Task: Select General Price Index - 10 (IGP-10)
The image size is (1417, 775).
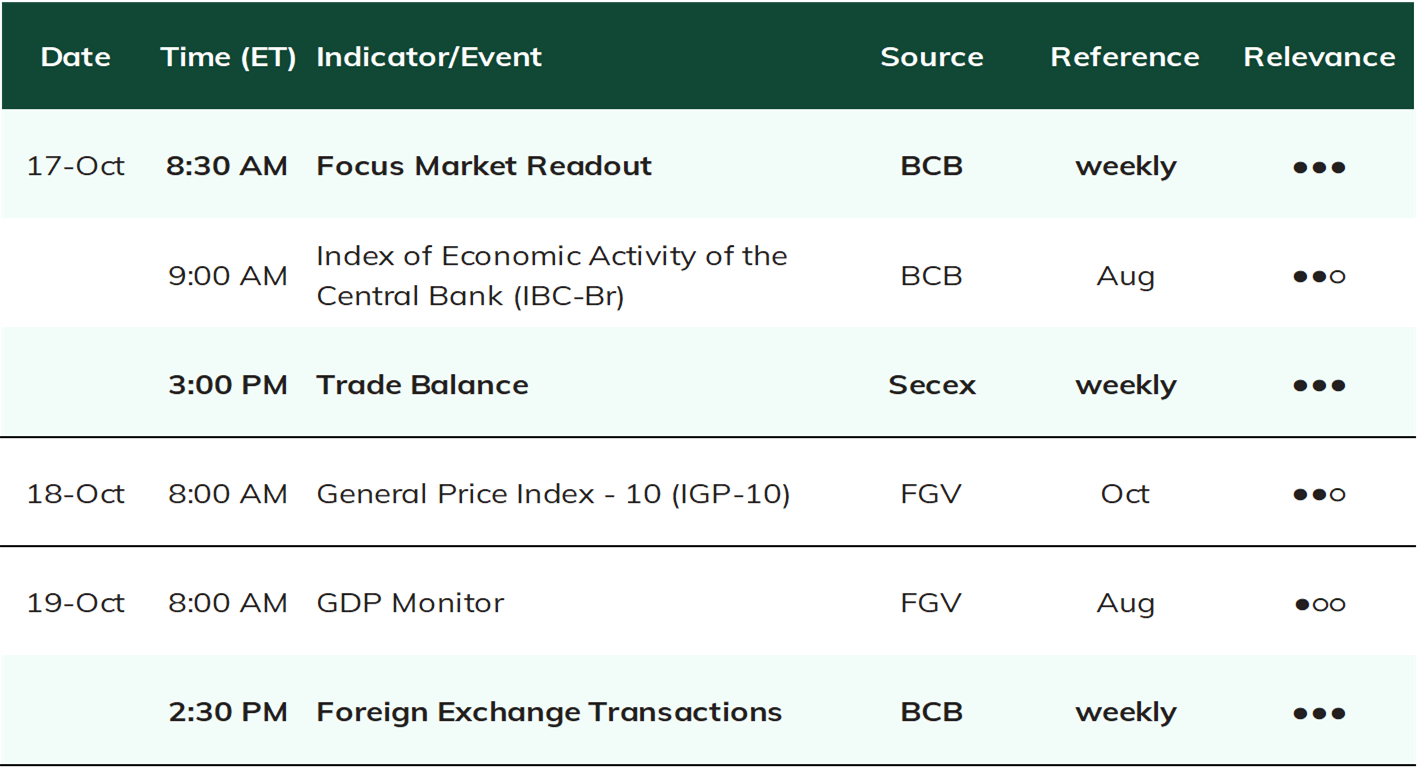Action: (553, 494)
